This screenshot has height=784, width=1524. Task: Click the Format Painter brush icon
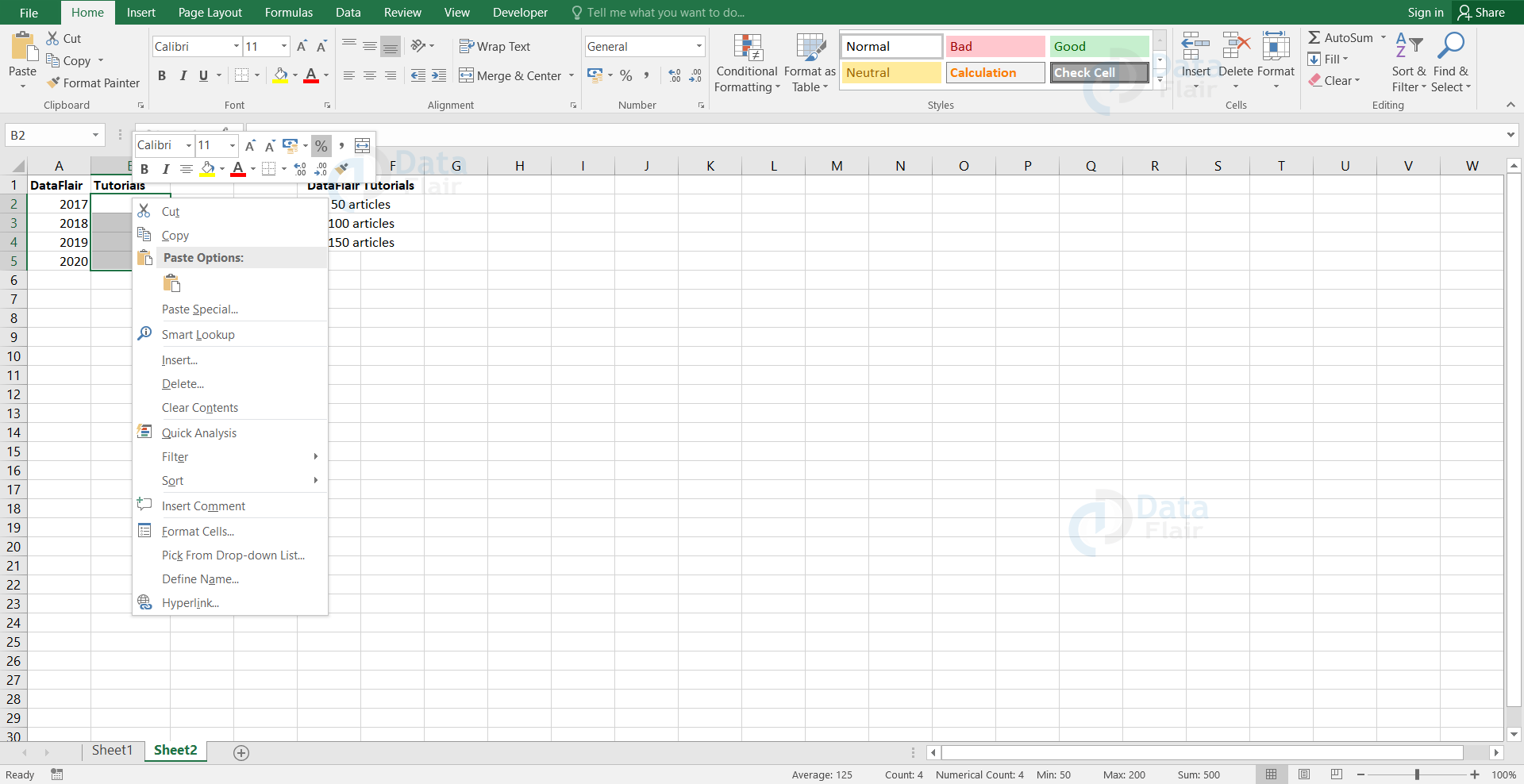(x=53, y=83)
